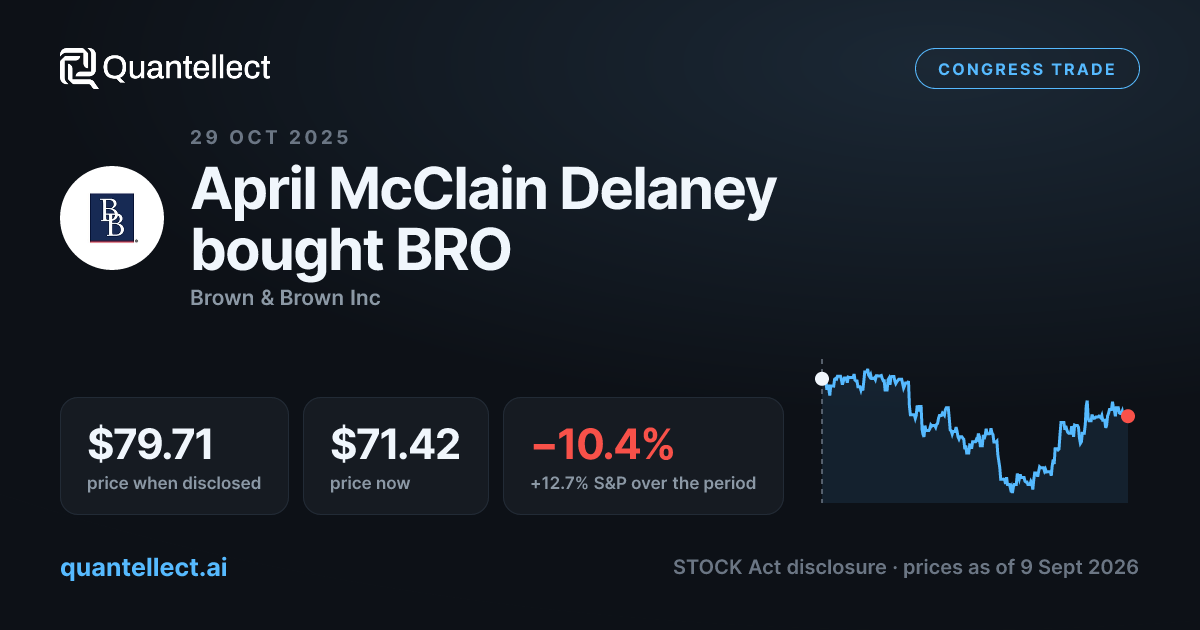Click the dashed vertical disclosure line
Viewport: 1200px width, 630px height.
(x=822, y=430)
